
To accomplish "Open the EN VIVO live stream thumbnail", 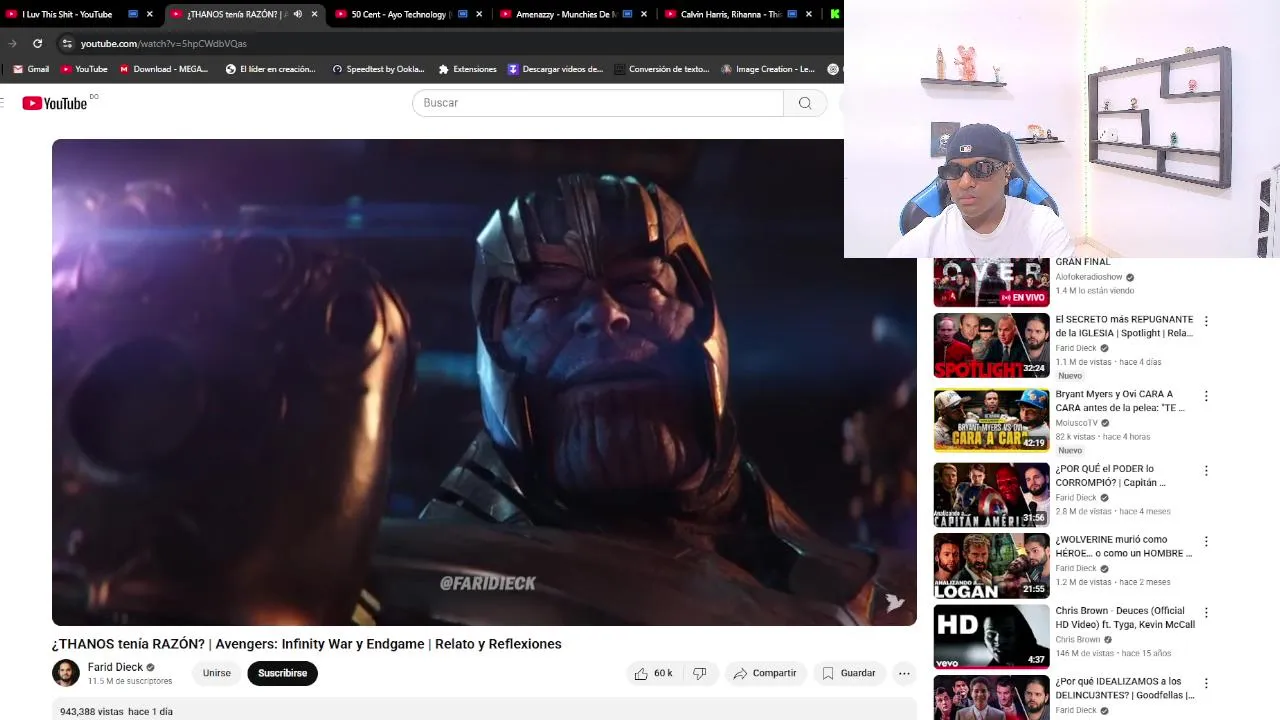I will click(x=991, y=282).
